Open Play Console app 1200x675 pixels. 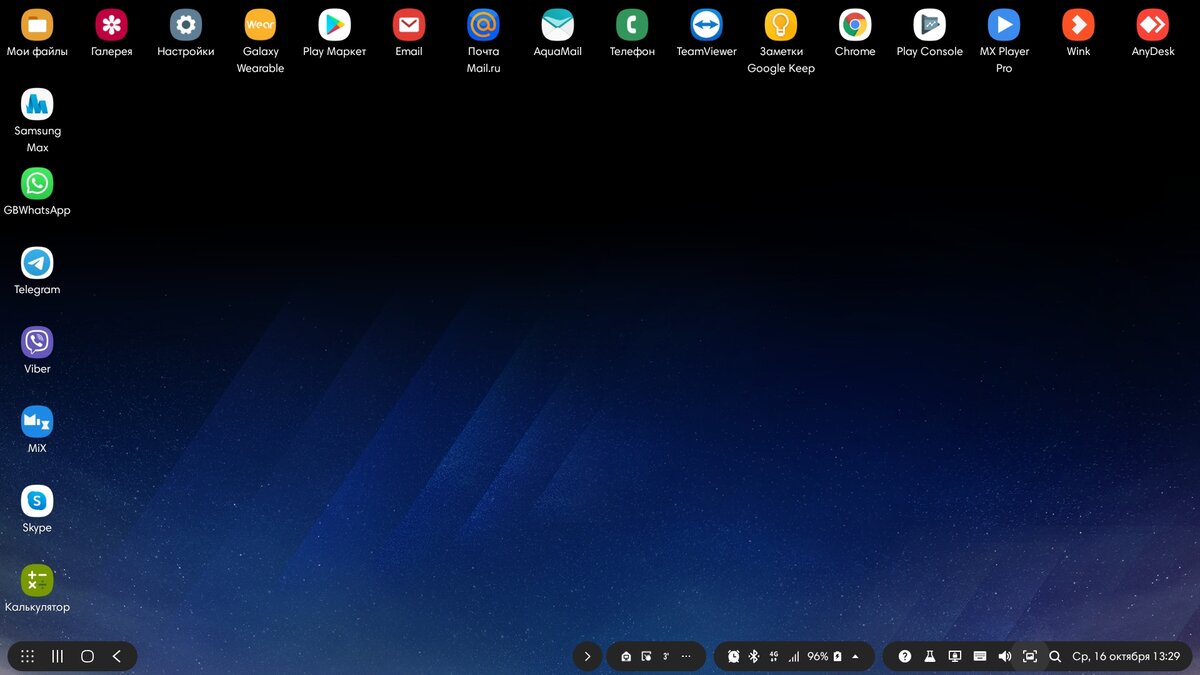pyautogui.click(x=929, y=33)
